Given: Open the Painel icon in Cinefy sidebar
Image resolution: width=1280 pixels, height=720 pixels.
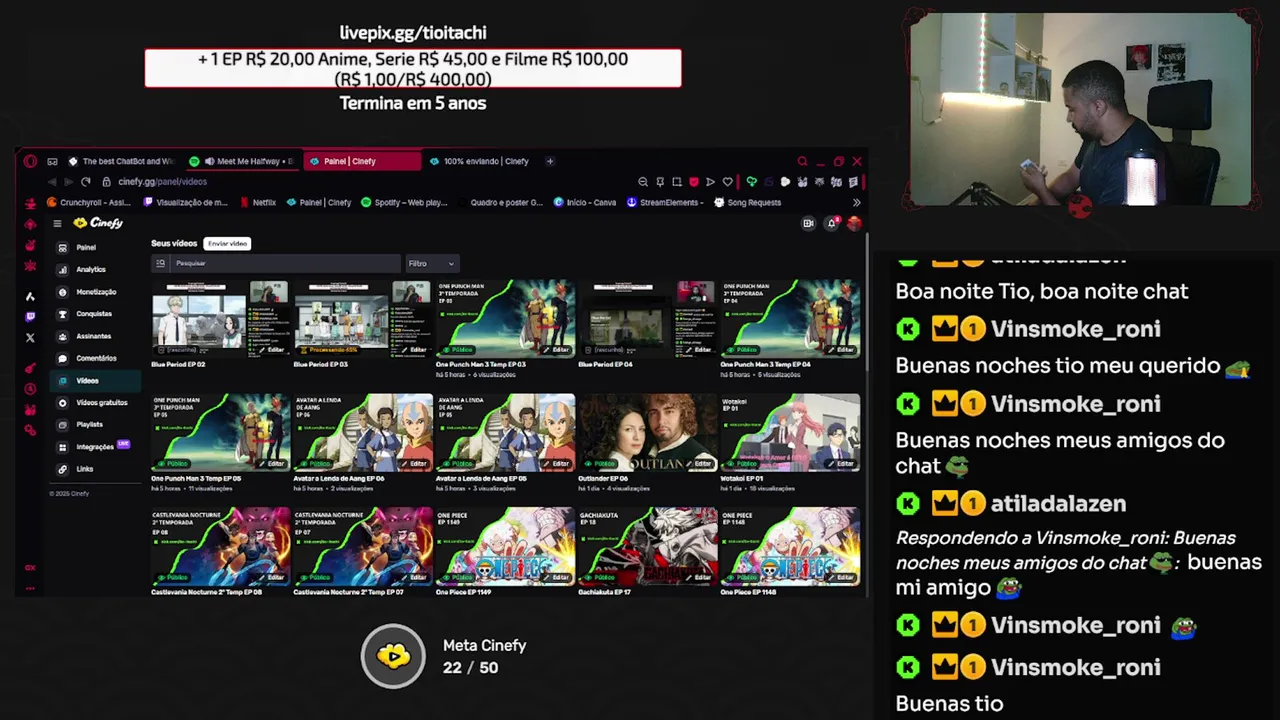Looking at the screenshot, I should pyautogui.click(x=62, y=247).
